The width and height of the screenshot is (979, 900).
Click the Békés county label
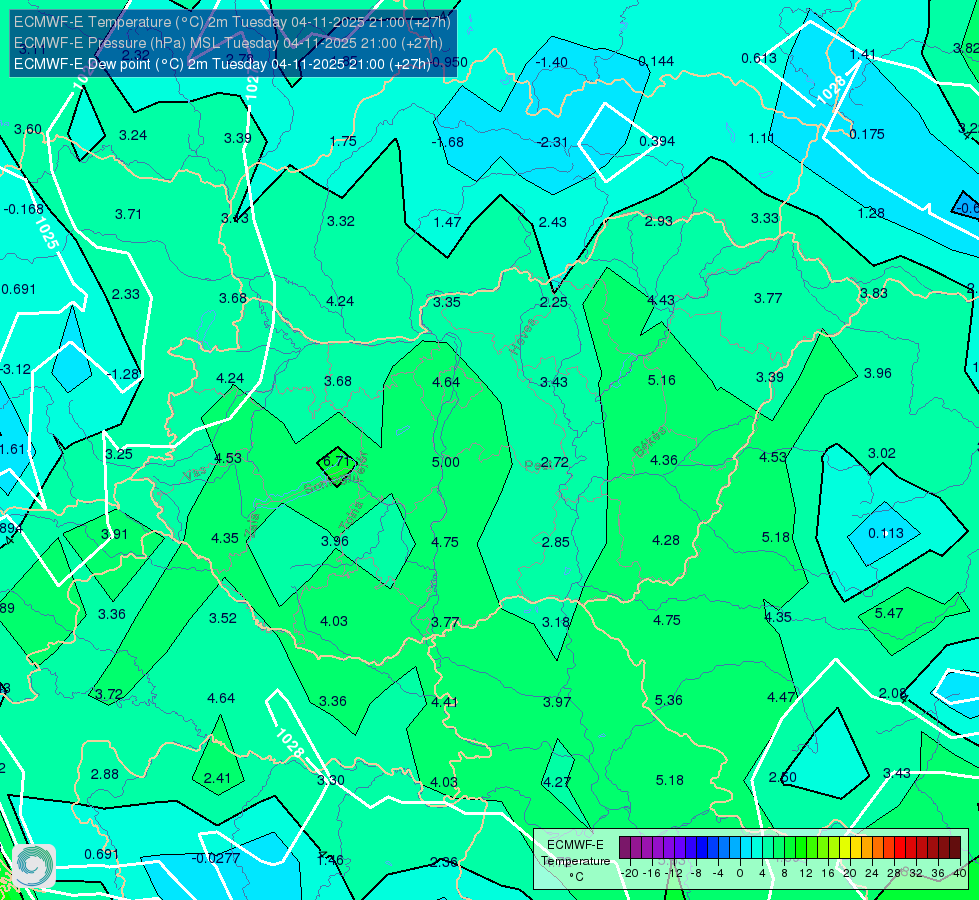click(649, 442)
